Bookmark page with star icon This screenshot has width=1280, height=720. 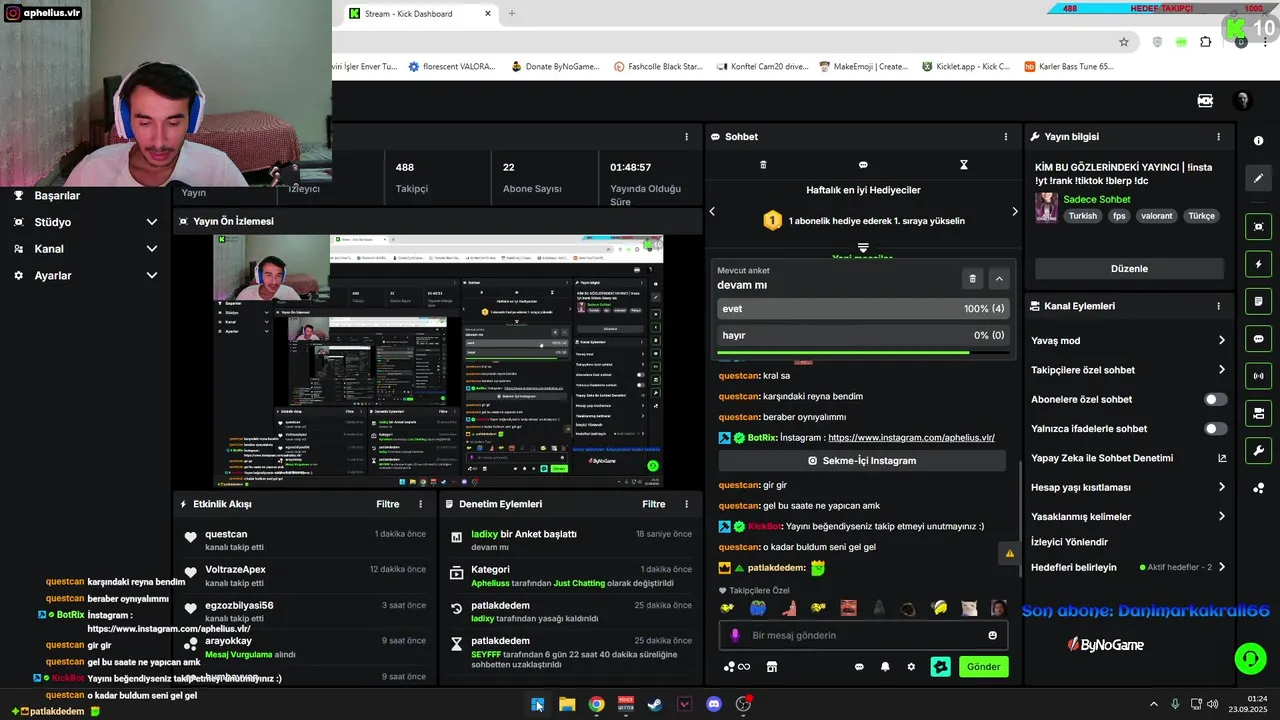[1124, 42]
